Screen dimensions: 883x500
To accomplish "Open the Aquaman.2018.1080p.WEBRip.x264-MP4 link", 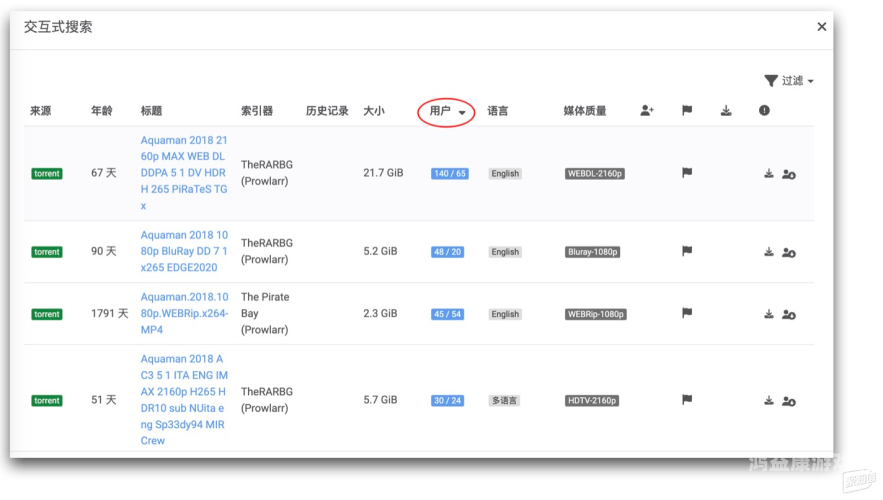I will (x=184, y=313).
